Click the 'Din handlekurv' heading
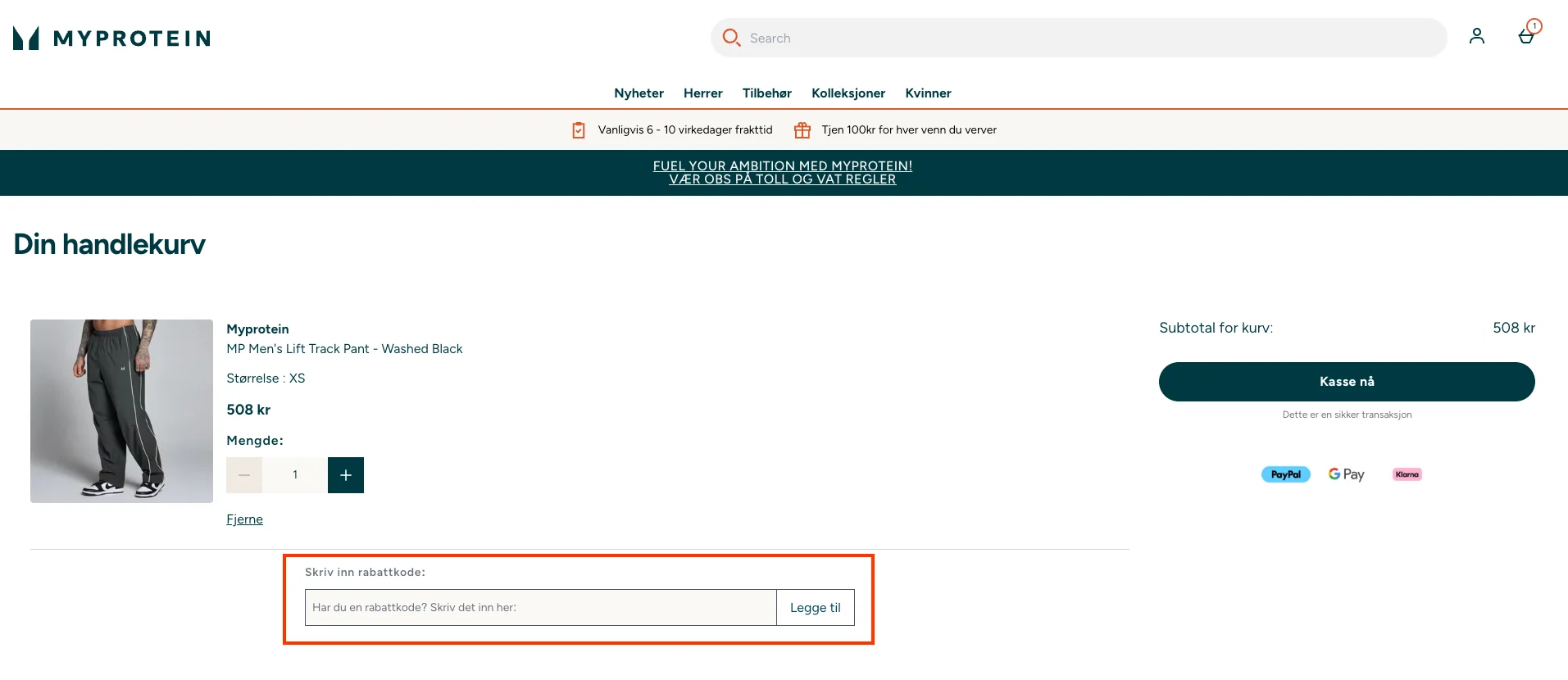This screenshot has height=680, width=1568. [109, 244]
